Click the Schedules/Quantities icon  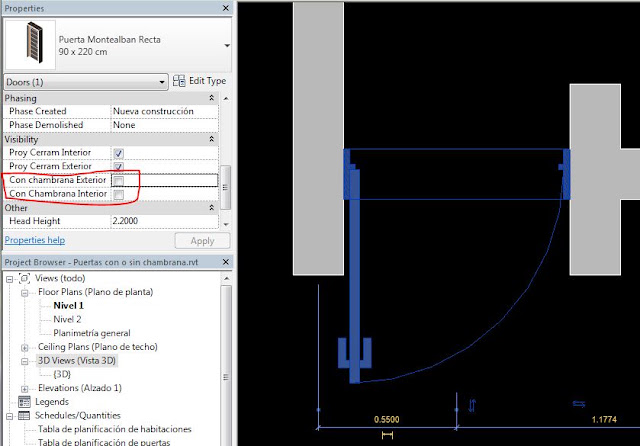24,416
